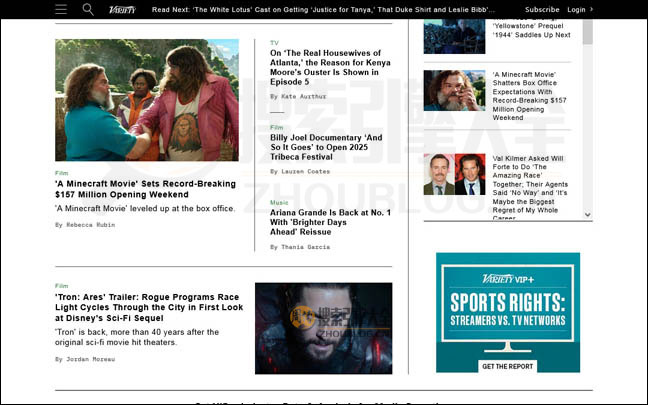This screenshot has width=648, height=405.
Task: Open Val Kilmer Will Forte sidebar story
Action: [530, 188]
